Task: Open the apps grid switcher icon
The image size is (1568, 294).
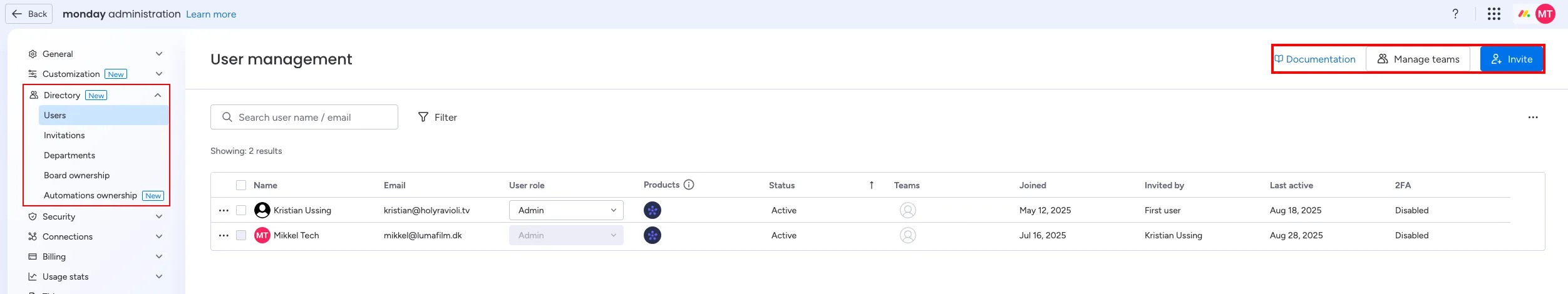Action: pyautogui.click(x=1494, y=14)
